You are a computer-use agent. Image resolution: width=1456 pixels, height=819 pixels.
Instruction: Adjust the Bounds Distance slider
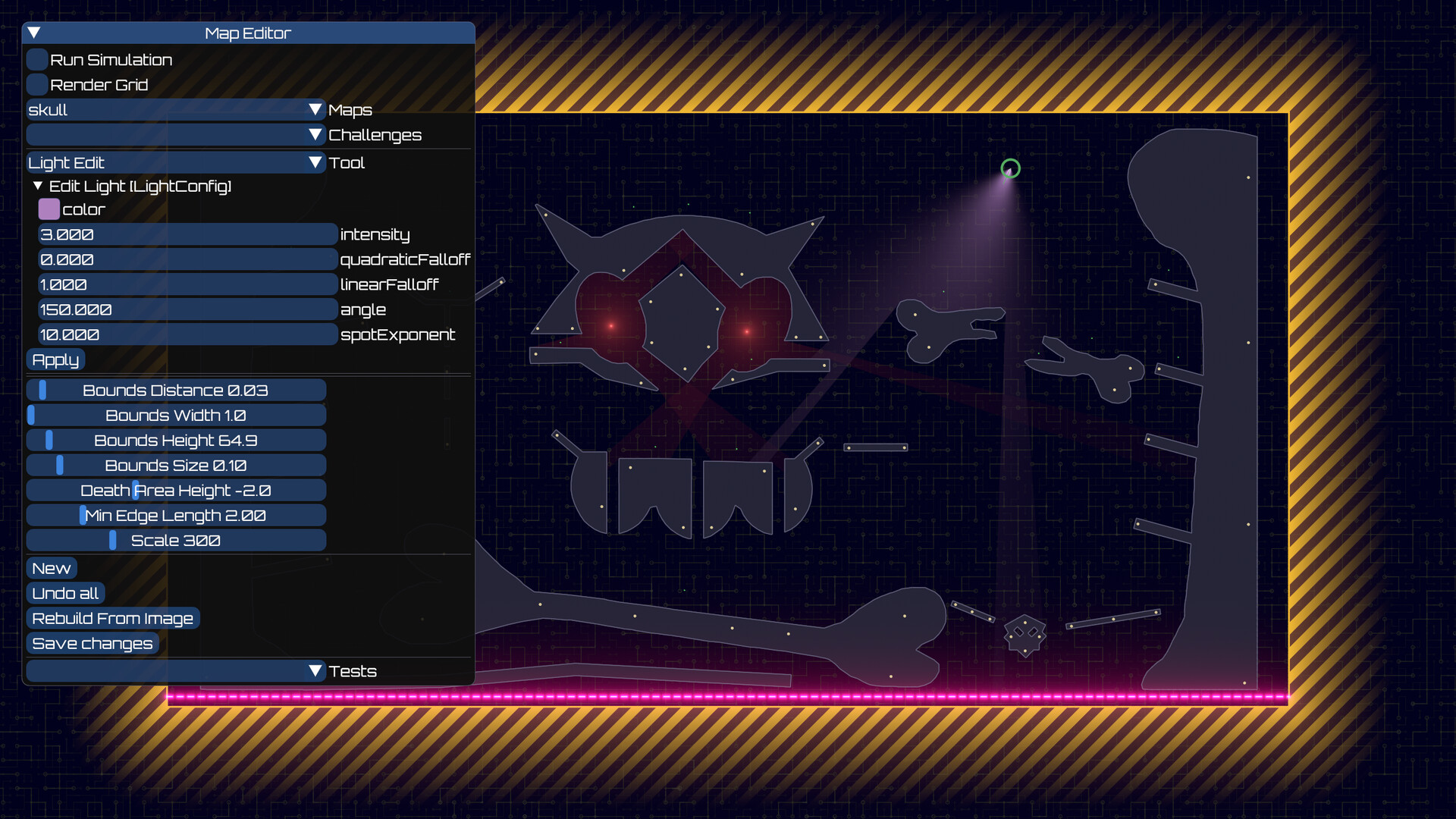pos(176,390)
